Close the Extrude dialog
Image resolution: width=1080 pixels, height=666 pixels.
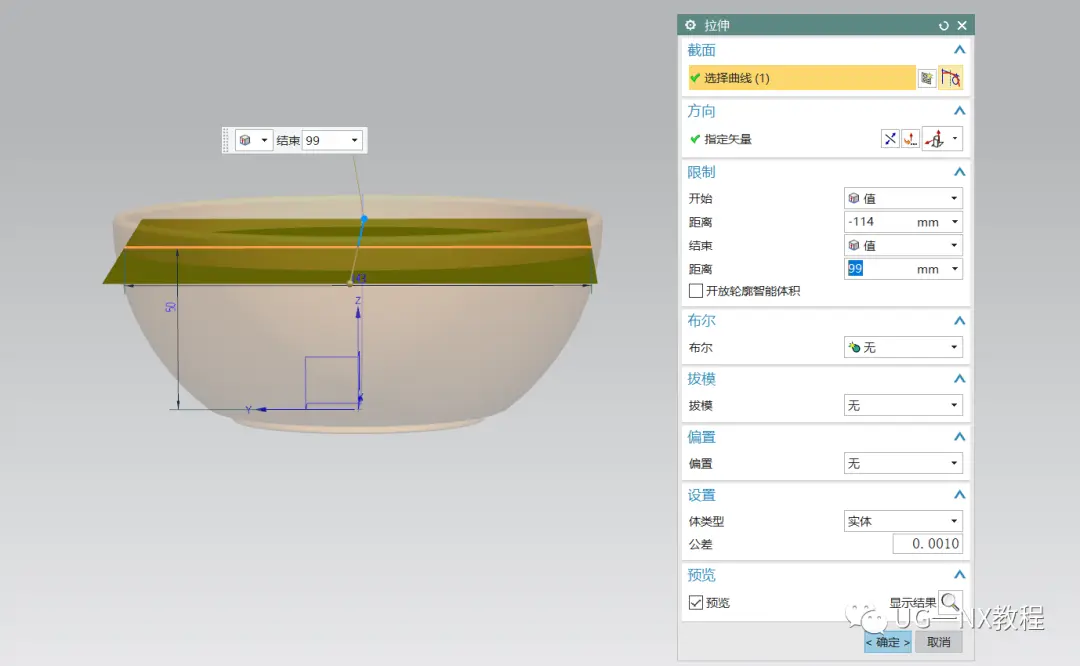[962, 25]
